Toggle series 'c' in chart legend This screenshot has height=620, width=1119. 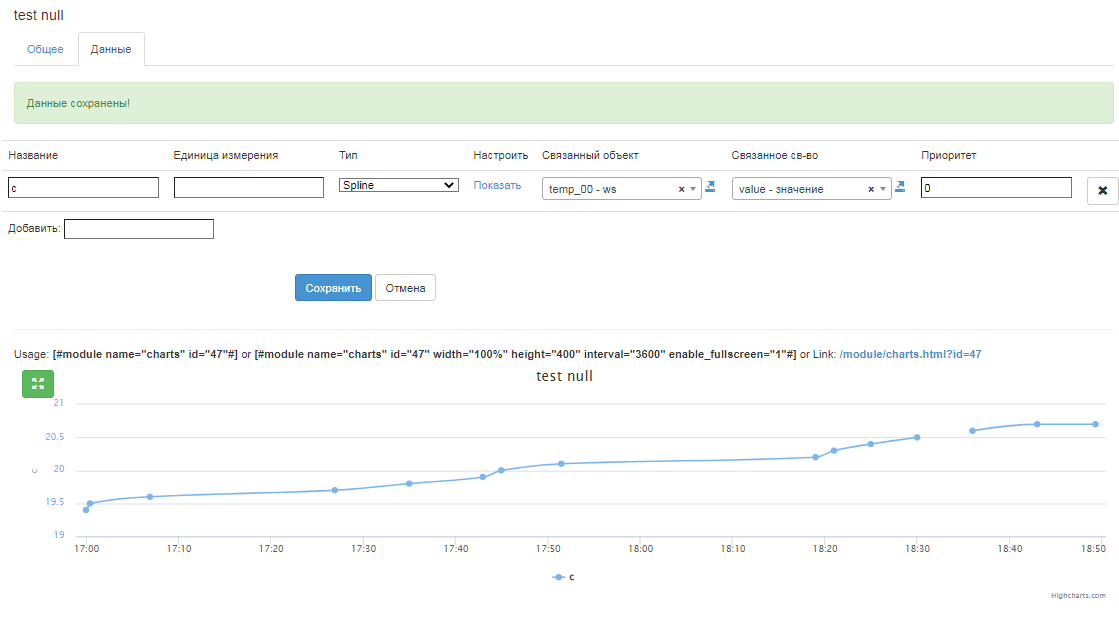[564, 577]
